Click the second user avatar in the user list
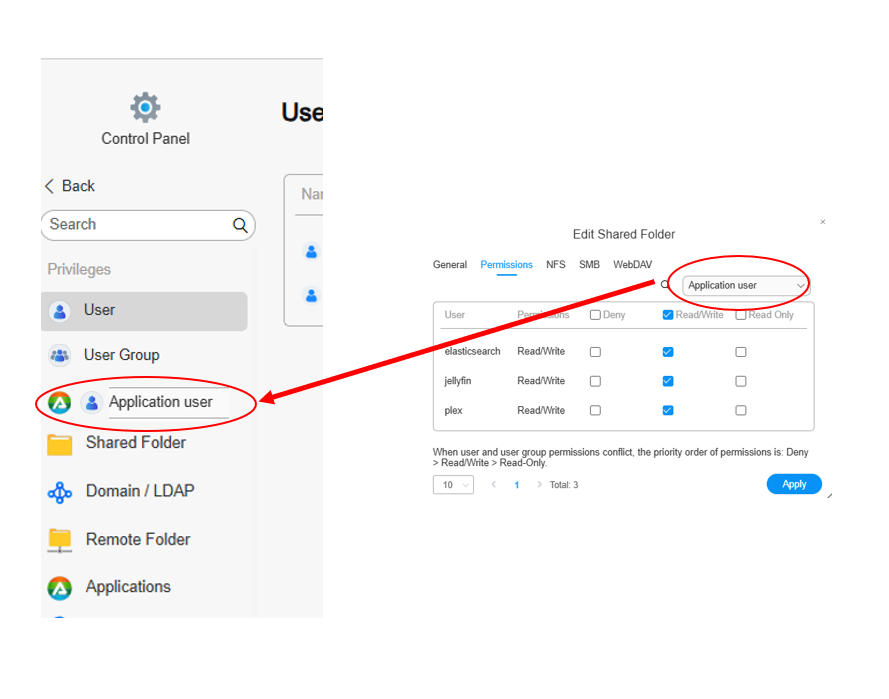This screenshot has width=889, height=699. coord(311,295)
